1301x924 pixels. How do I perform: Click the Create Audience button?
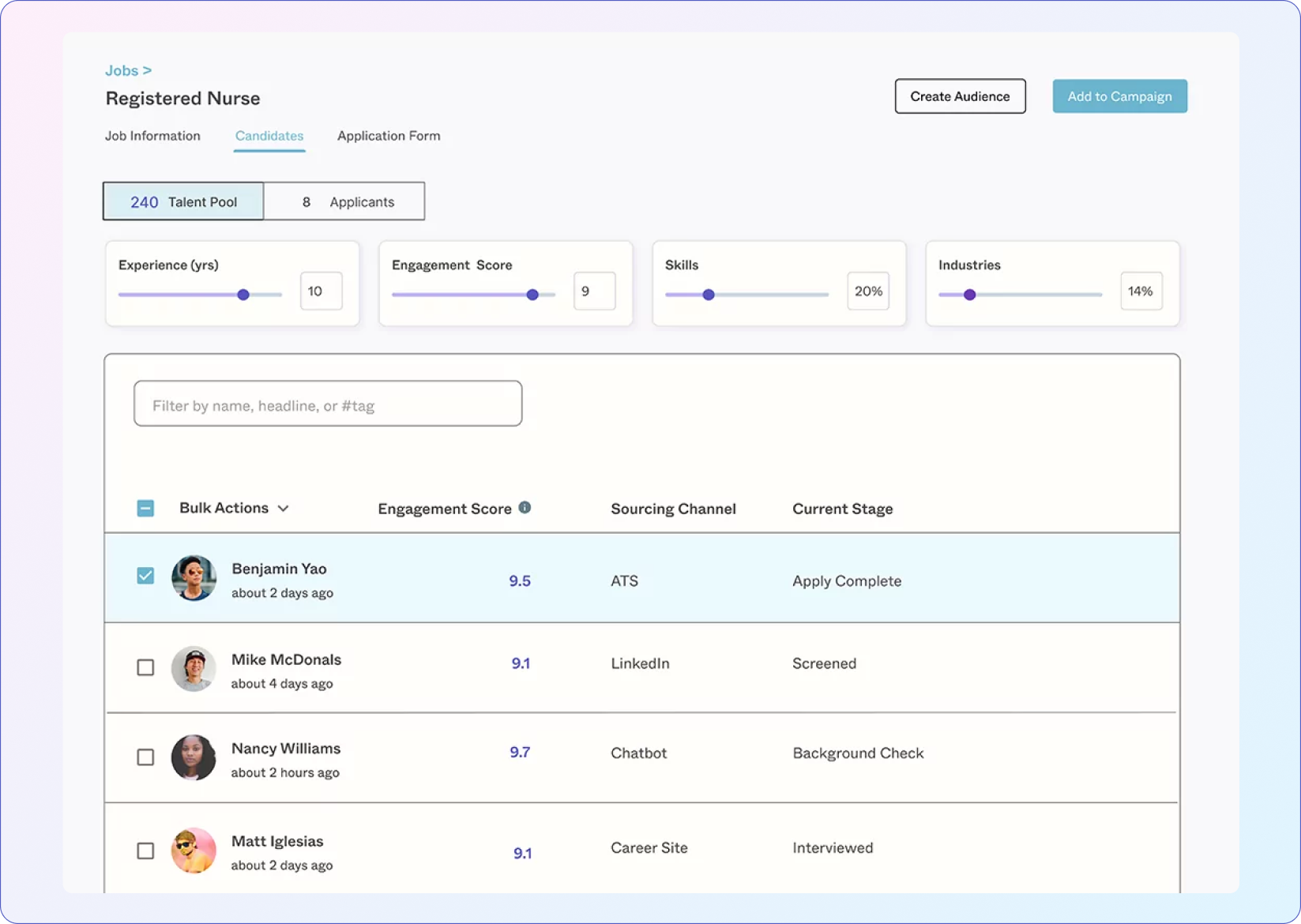click(960, 96)
